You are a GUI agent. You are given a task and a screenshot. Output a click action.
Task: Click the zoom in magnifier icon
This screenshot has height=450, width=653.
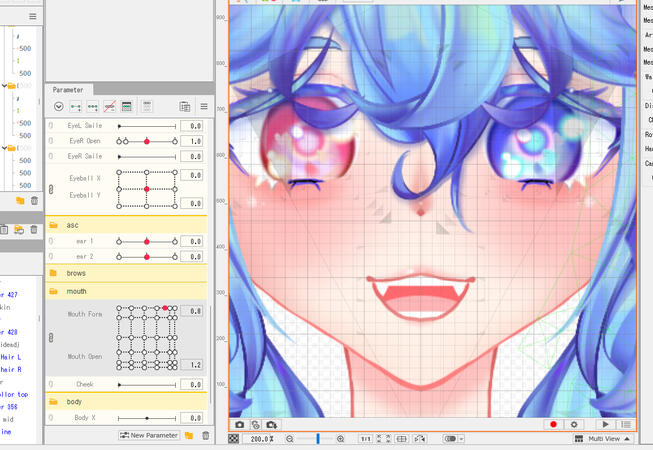click(341, 438)
